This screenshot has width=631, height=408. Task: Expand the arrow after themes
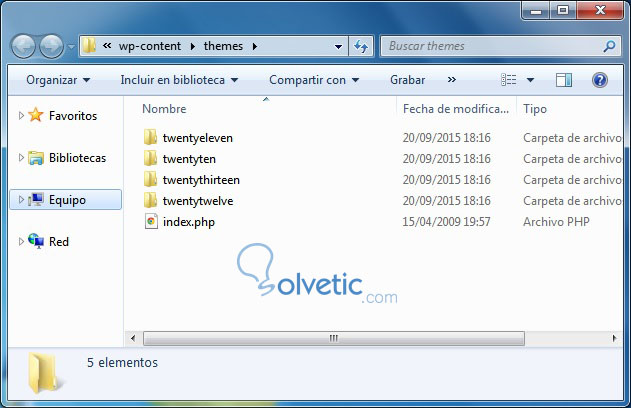(255, 47)
